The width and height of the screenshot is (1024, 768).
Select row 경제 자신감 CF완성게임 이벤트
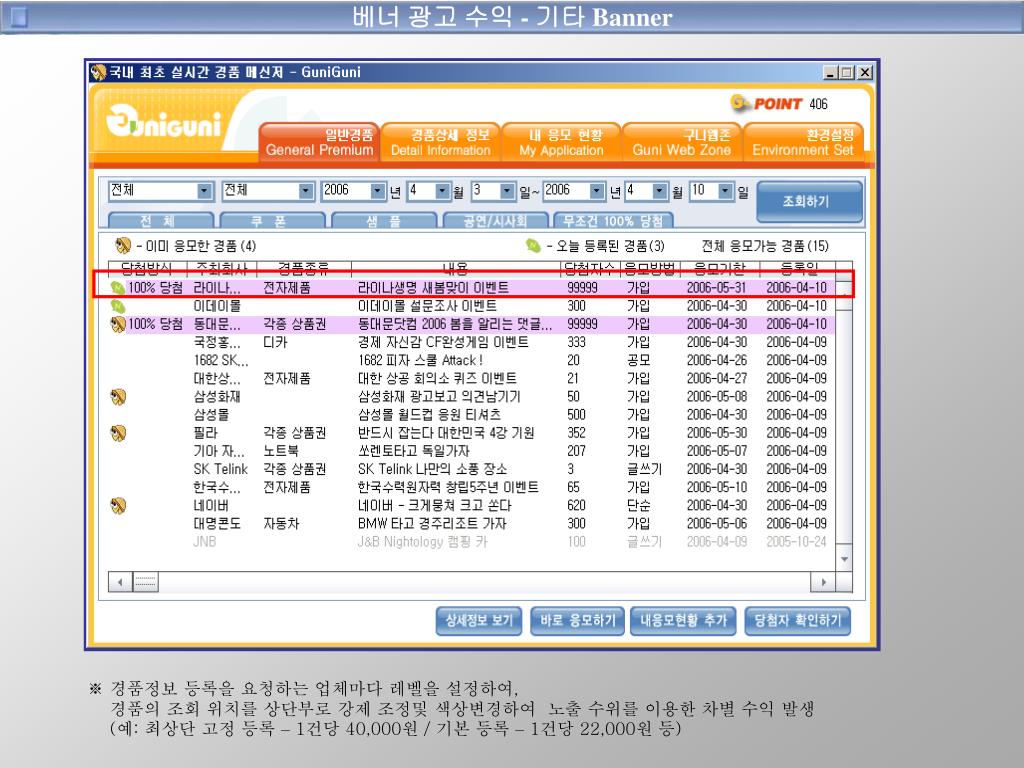[472, 342]
